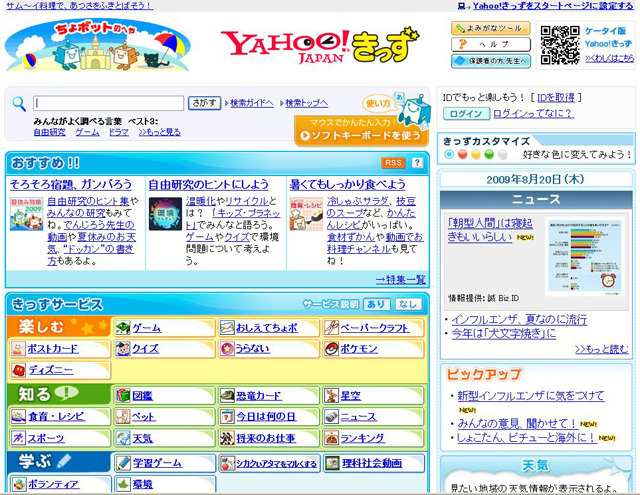Open the →特集一覧 link

click(x=400, y=280)
